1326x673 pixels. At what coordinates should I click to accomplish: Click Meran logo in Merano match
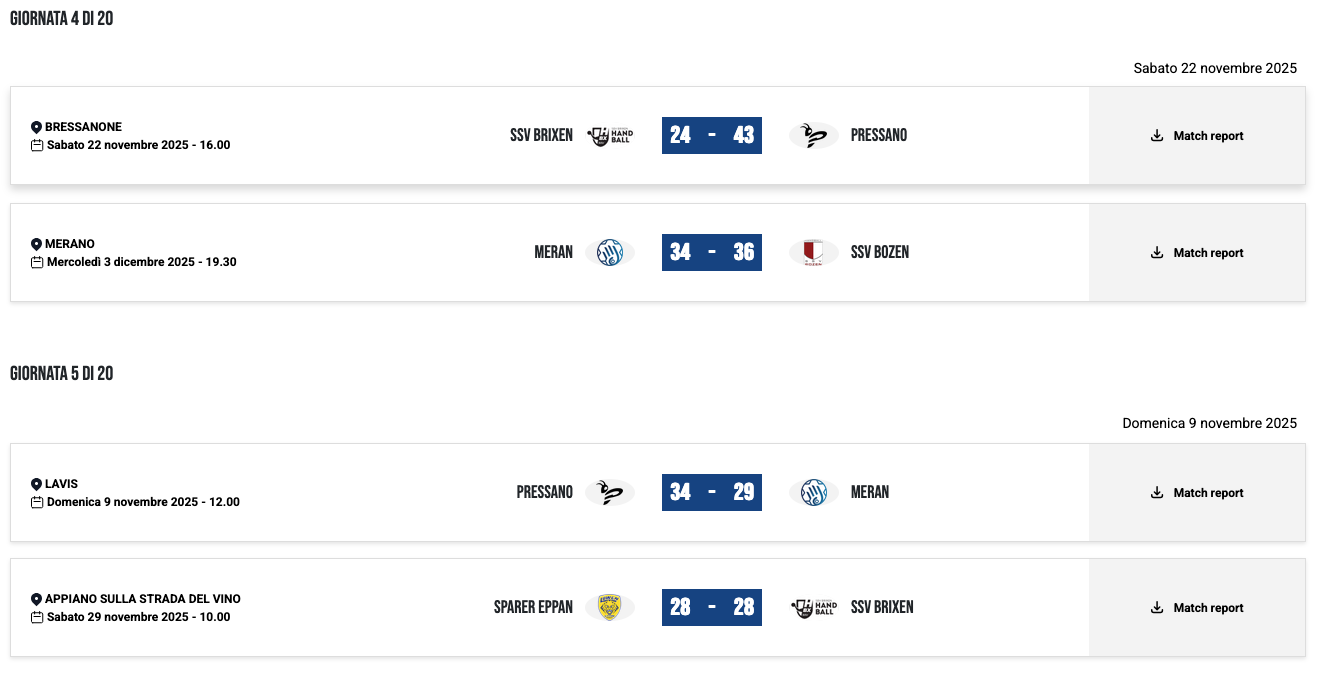tap(610, 253)
